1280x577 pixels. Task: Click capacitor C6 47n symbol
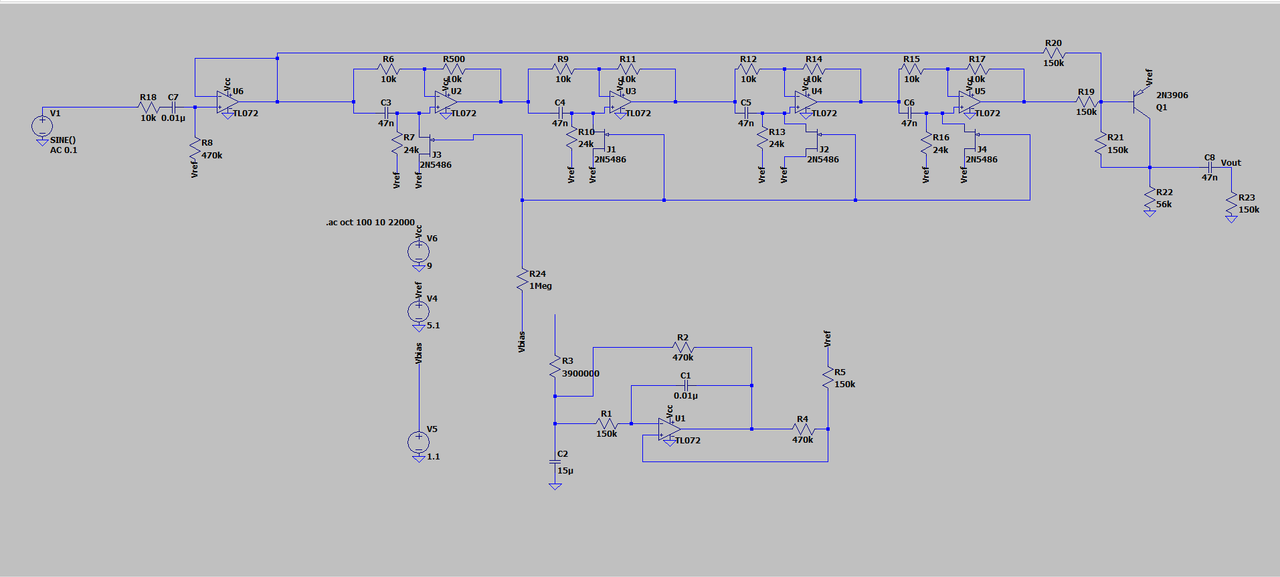[909, 112]
